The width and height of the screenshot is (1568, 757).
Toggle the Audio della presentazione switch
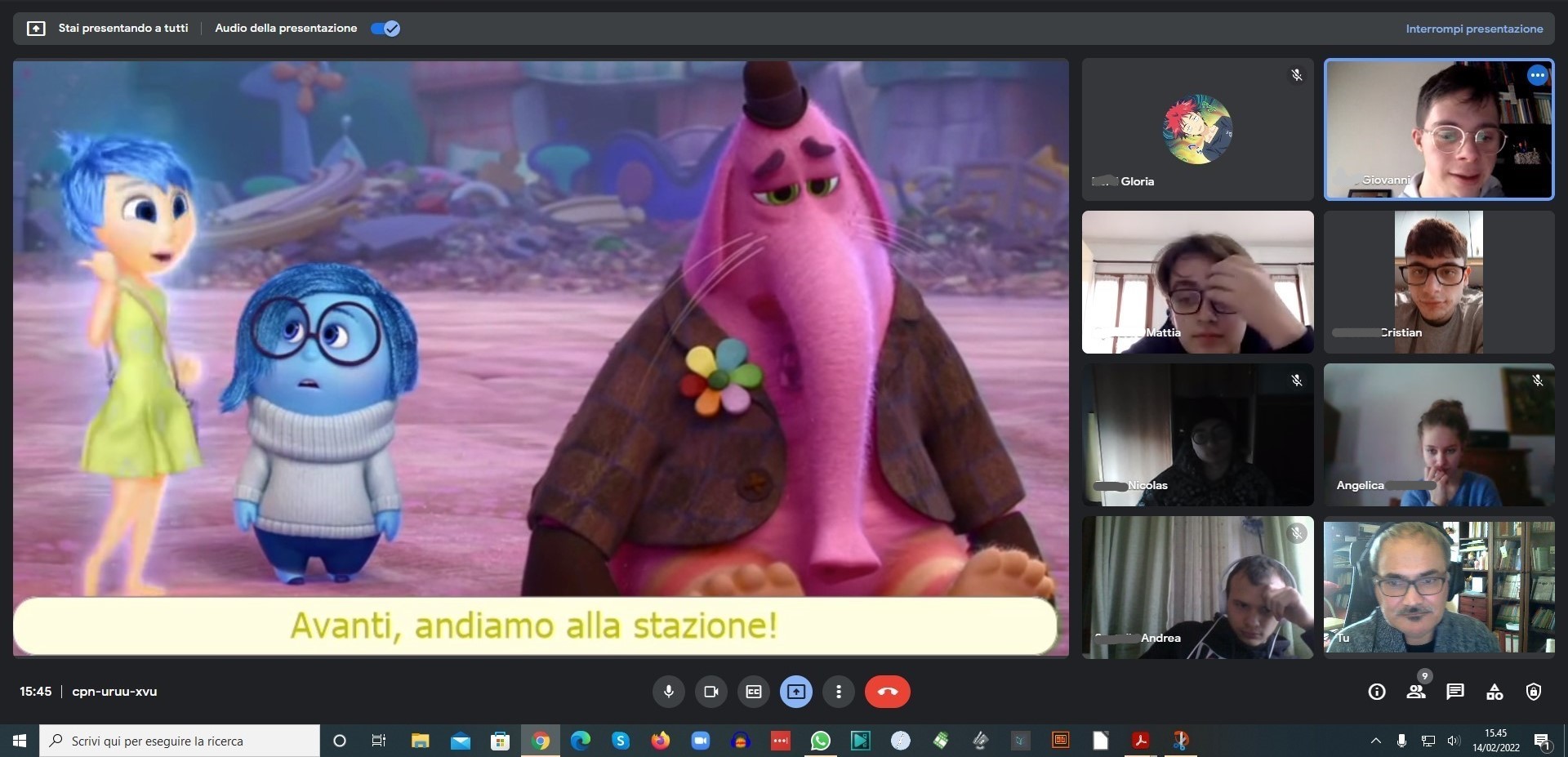click(385, 29)
